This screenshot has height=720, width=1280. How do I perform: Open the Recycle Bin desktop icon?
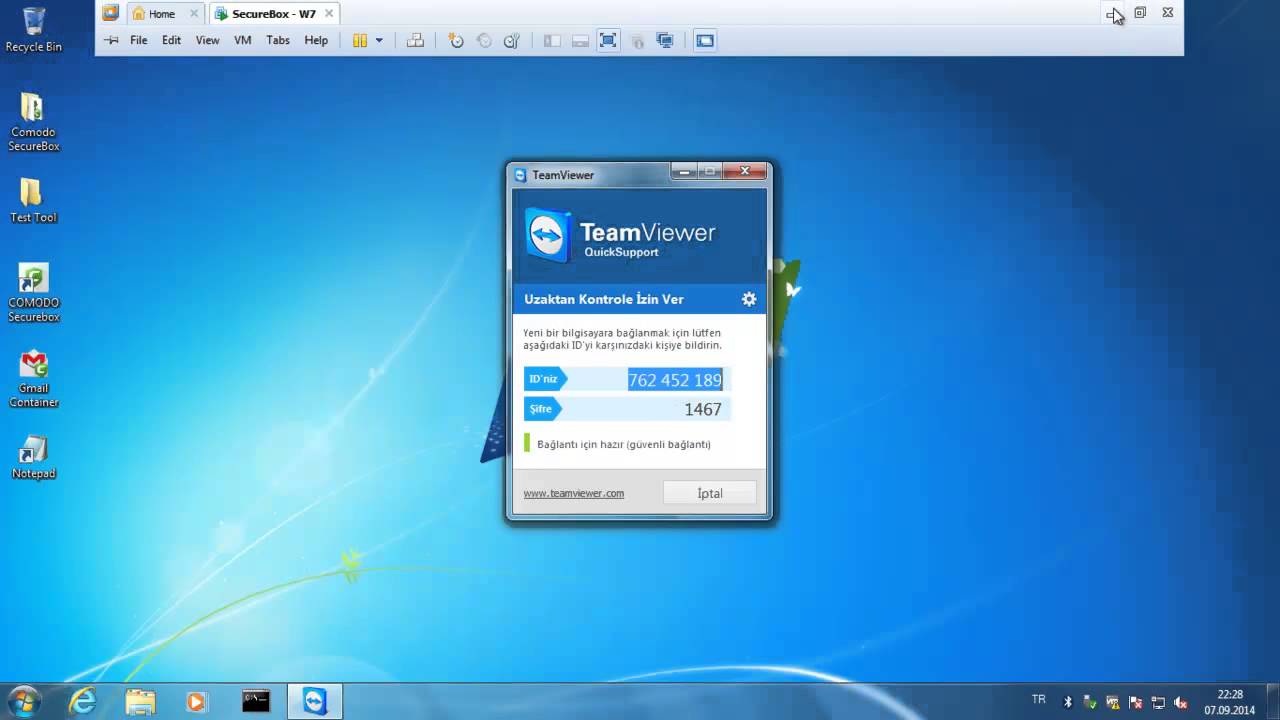33,29
